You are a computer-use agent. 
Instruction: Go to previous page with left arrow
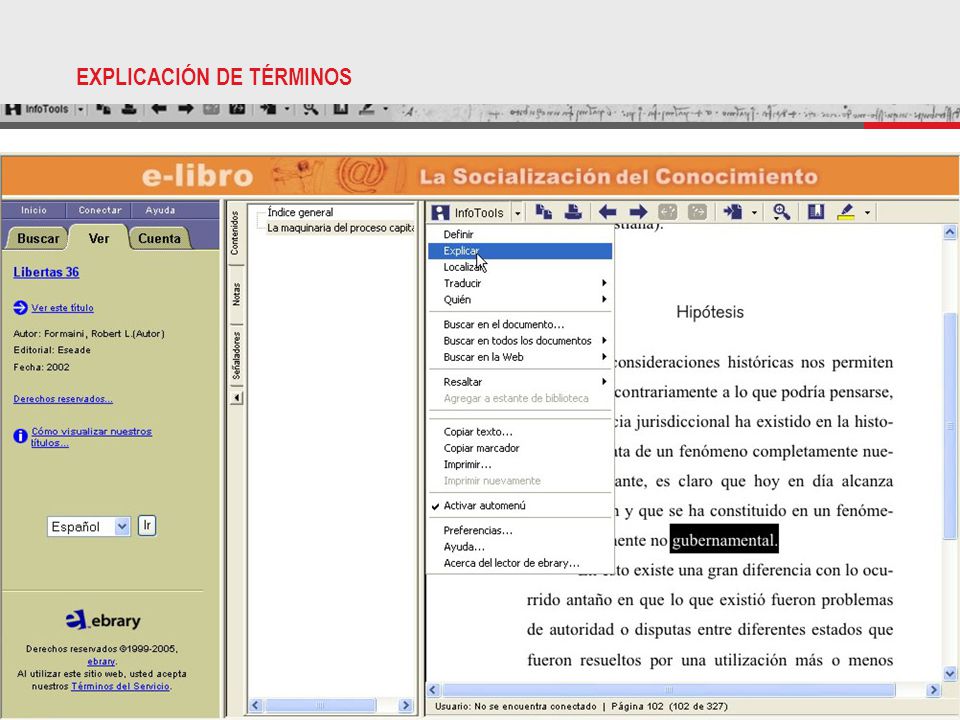(x=607, y=212)
